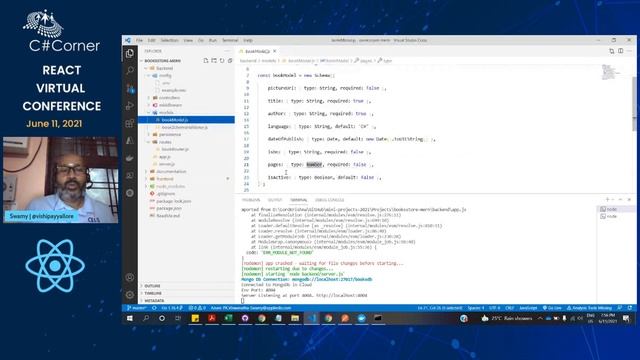The height and width of the screenshot is (360, 640).
Task: Open the Run menu
Action: point(213,40)
